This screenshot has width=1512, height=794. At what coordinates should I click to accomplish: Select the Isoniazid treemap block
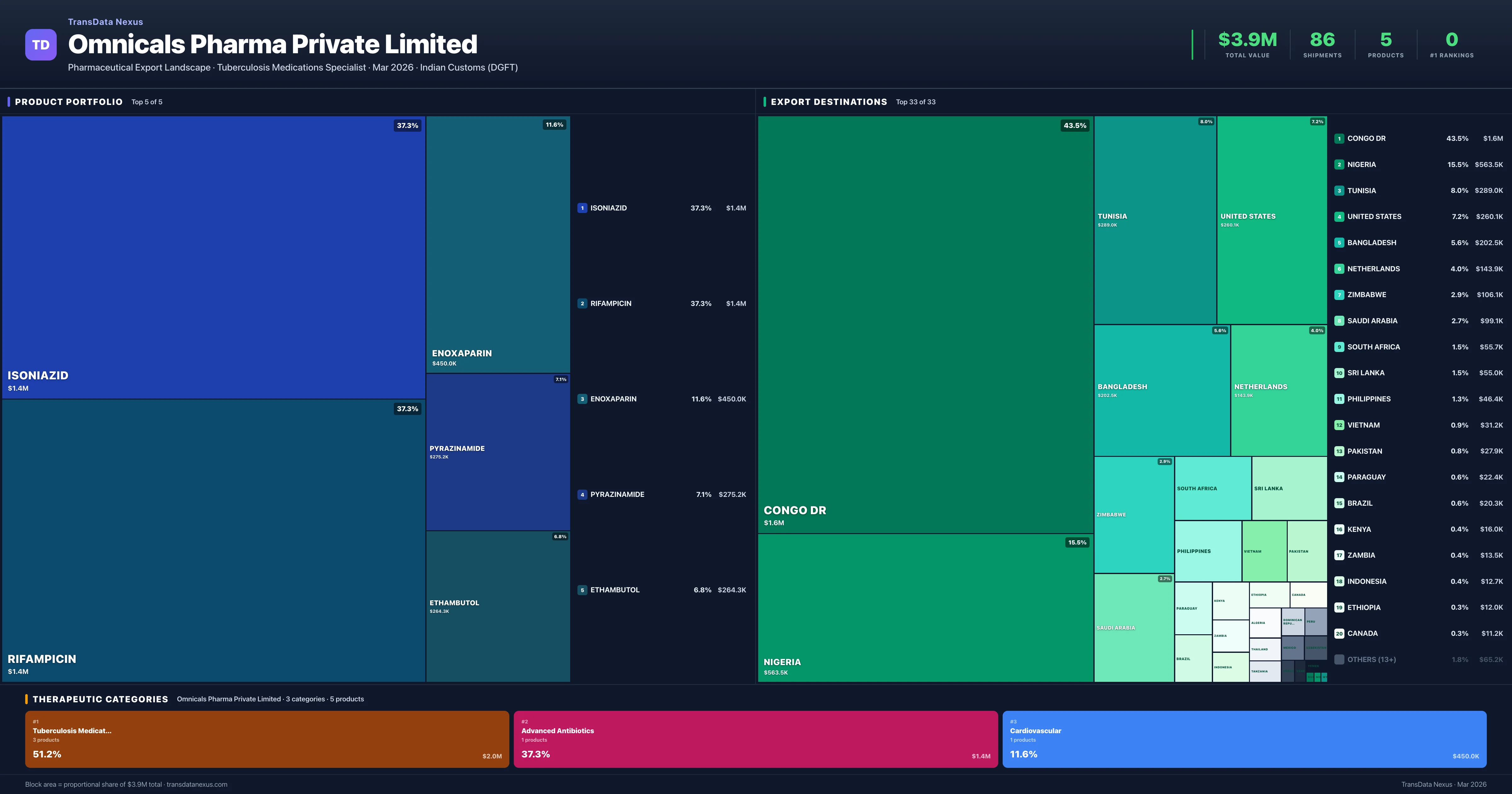[213, 257]
